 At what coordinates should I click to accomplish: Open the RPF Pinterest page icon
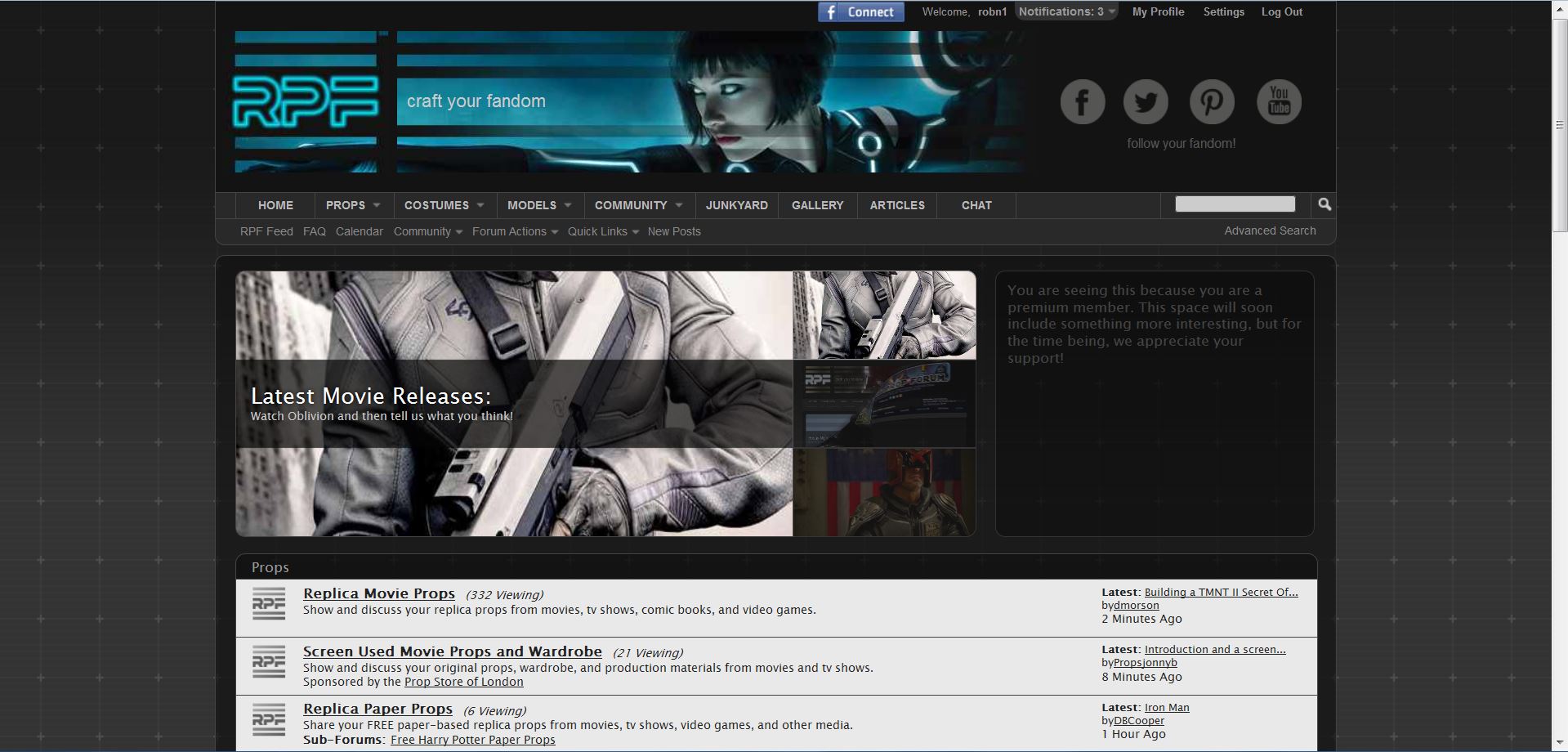click(x=1212, y=102)
